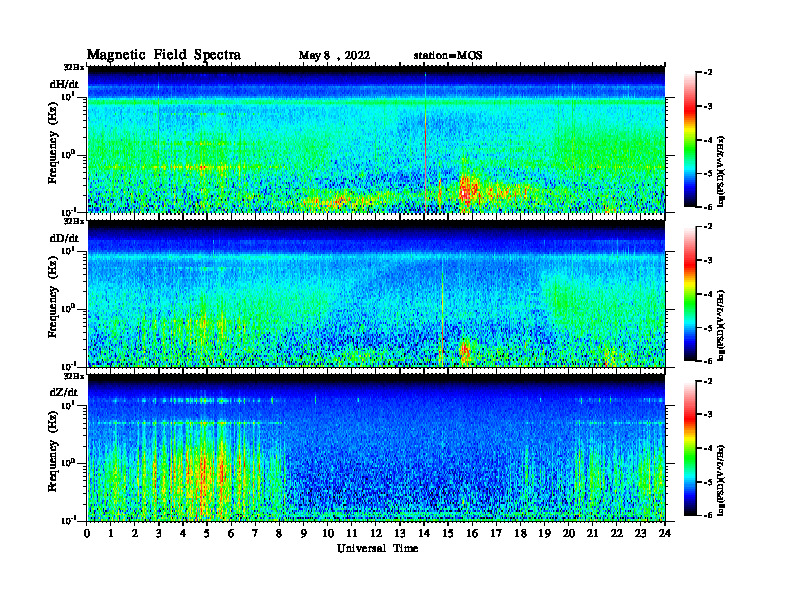Click hour 11 on the Universal Time axis
This screenshot has width=792, height=612.
point(352,534)
